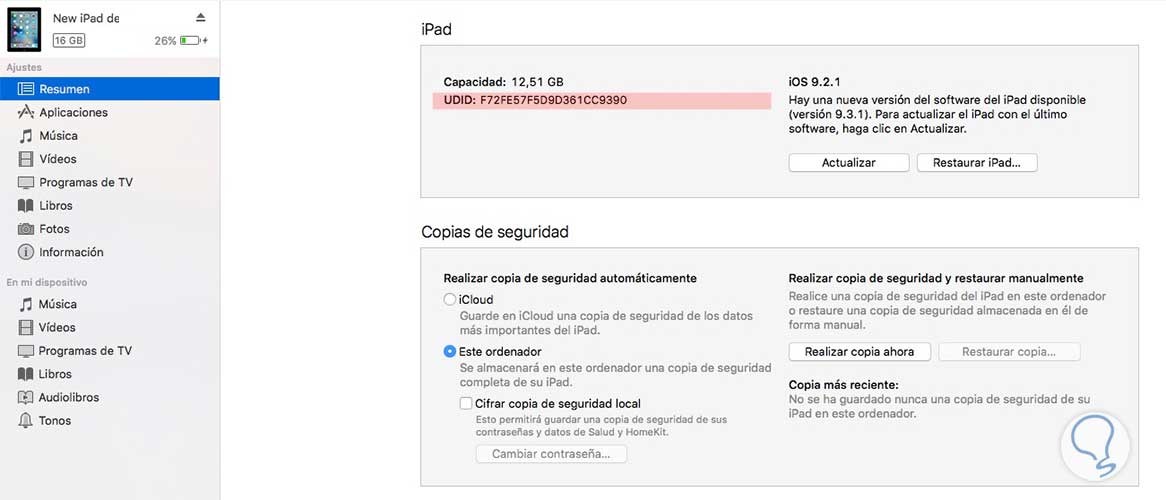Click the eject icon next to New iPad
The width and height of the screenshot is (1166, 500).
200,18
